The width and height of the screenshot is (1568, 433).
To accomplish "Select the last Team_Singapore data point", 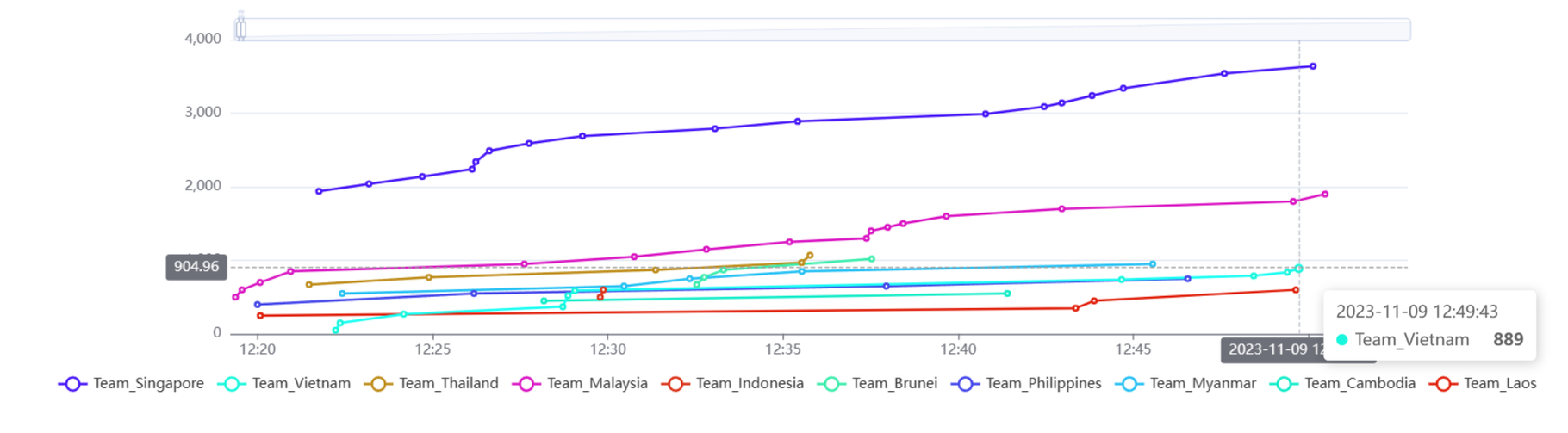I will tap(1313, 66).
